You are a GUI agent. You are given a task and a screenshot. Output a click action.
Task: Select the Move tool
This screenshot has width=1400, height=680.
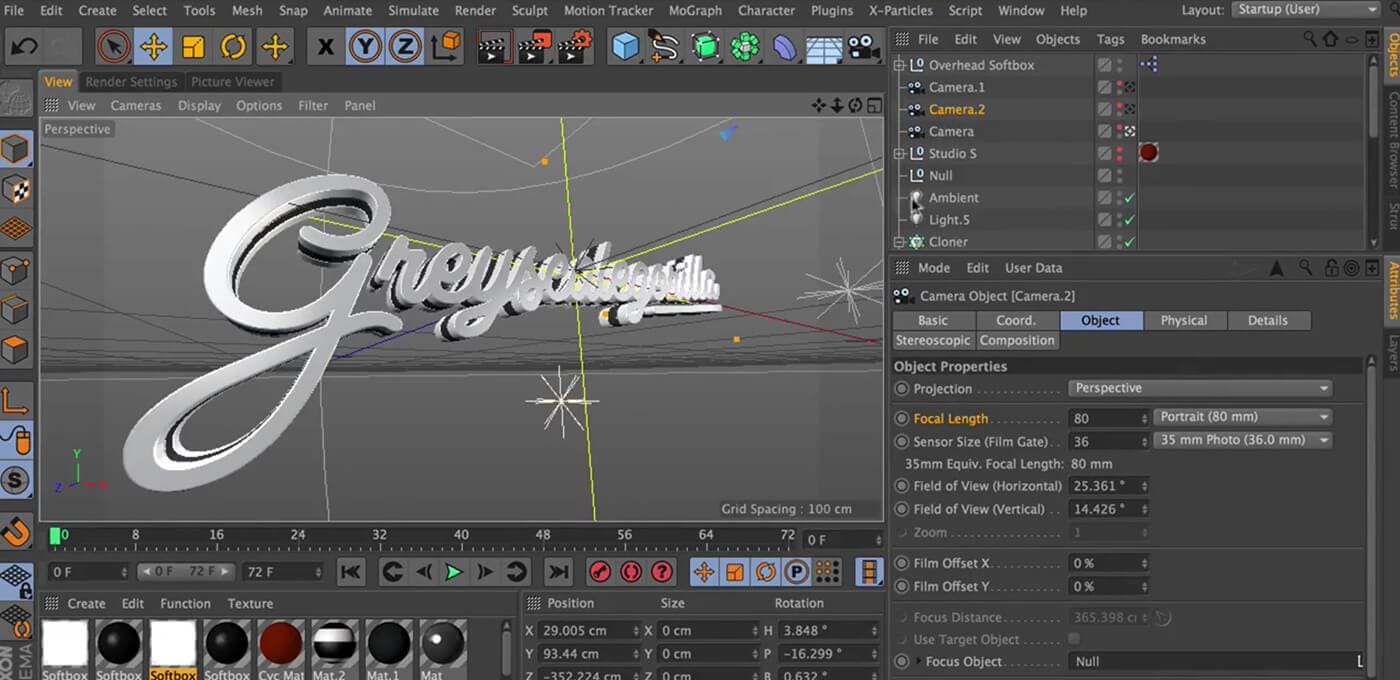[155, 46]
